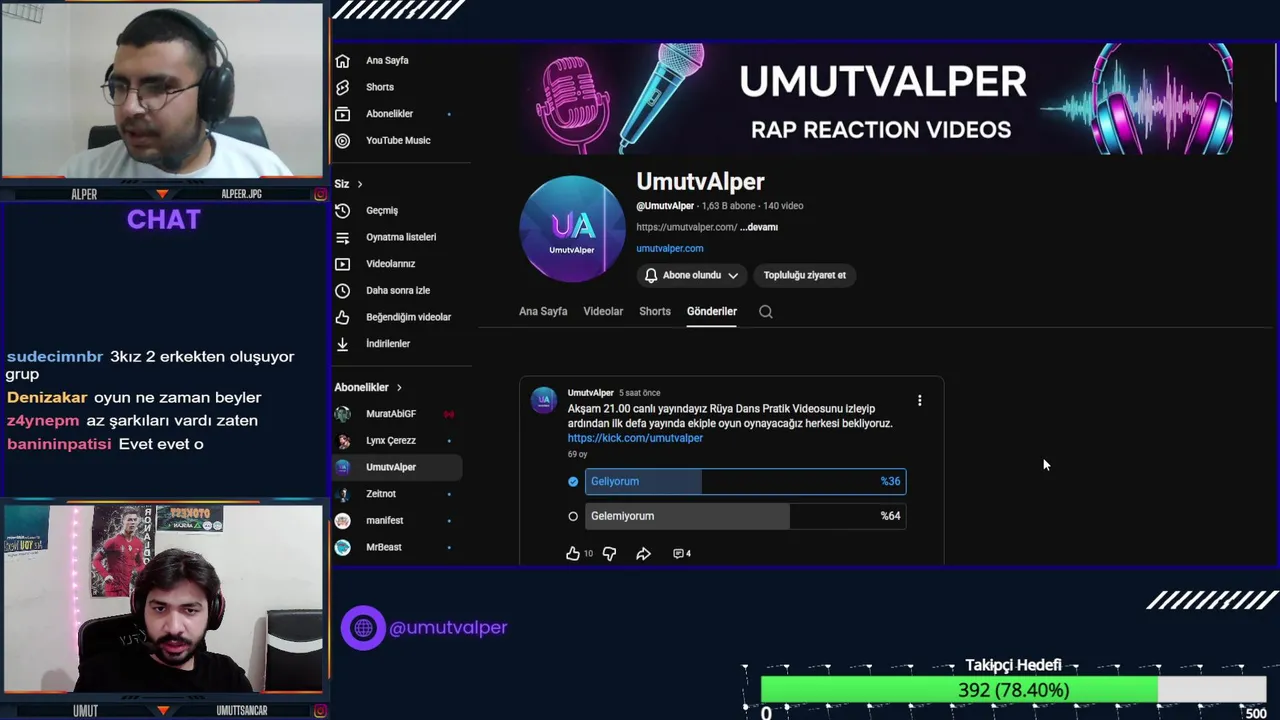Click the globe icon beside @umutvalper
The image size is (1280, 720).
tap(363, 628)
